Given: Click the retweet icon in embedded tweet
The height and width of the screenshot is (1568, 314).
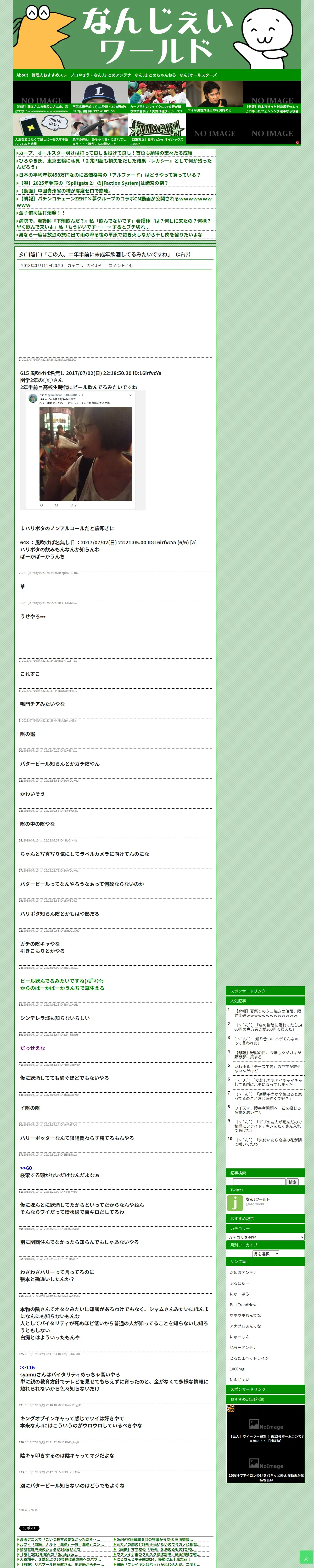Looking at the screenshot, I should [56, 505].
